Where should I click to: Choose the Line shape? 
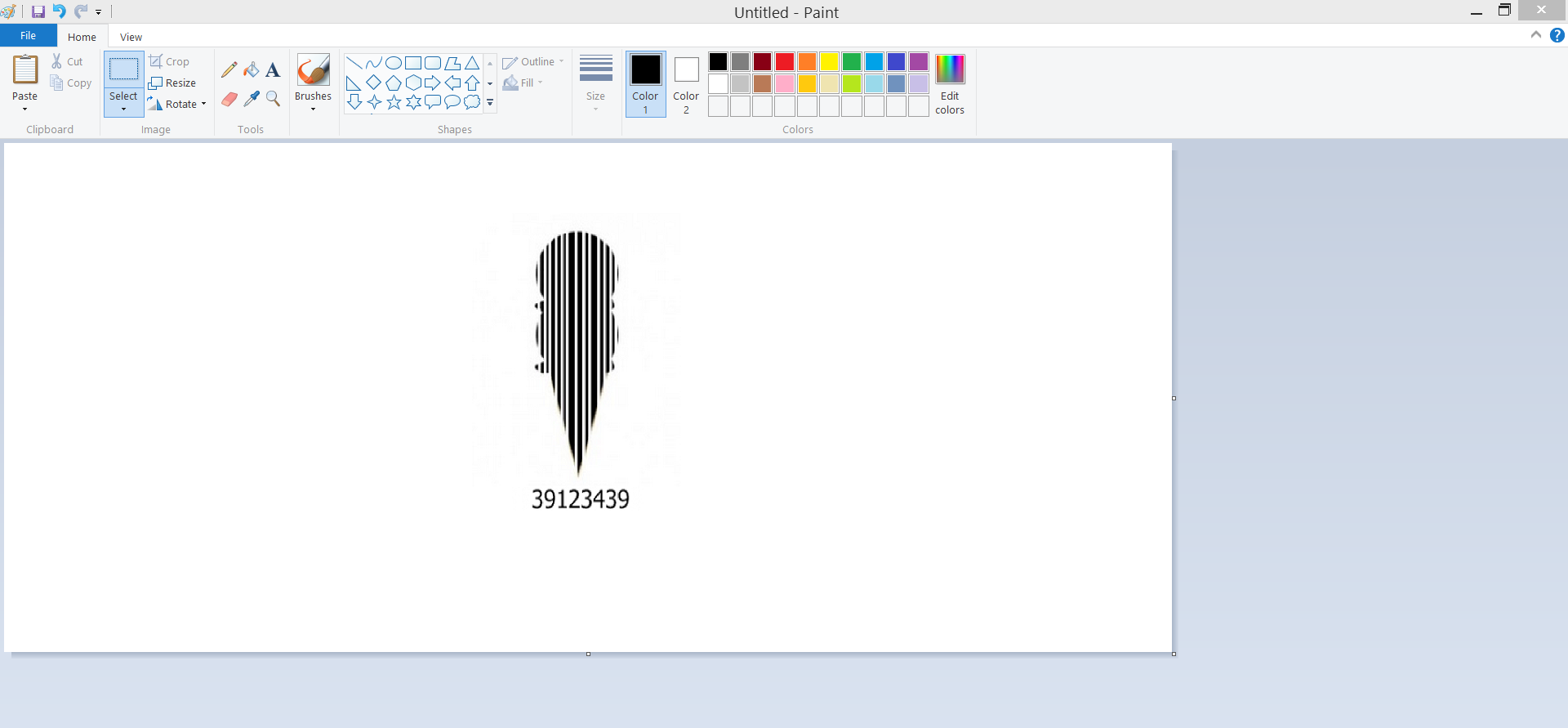coord(354,63)
